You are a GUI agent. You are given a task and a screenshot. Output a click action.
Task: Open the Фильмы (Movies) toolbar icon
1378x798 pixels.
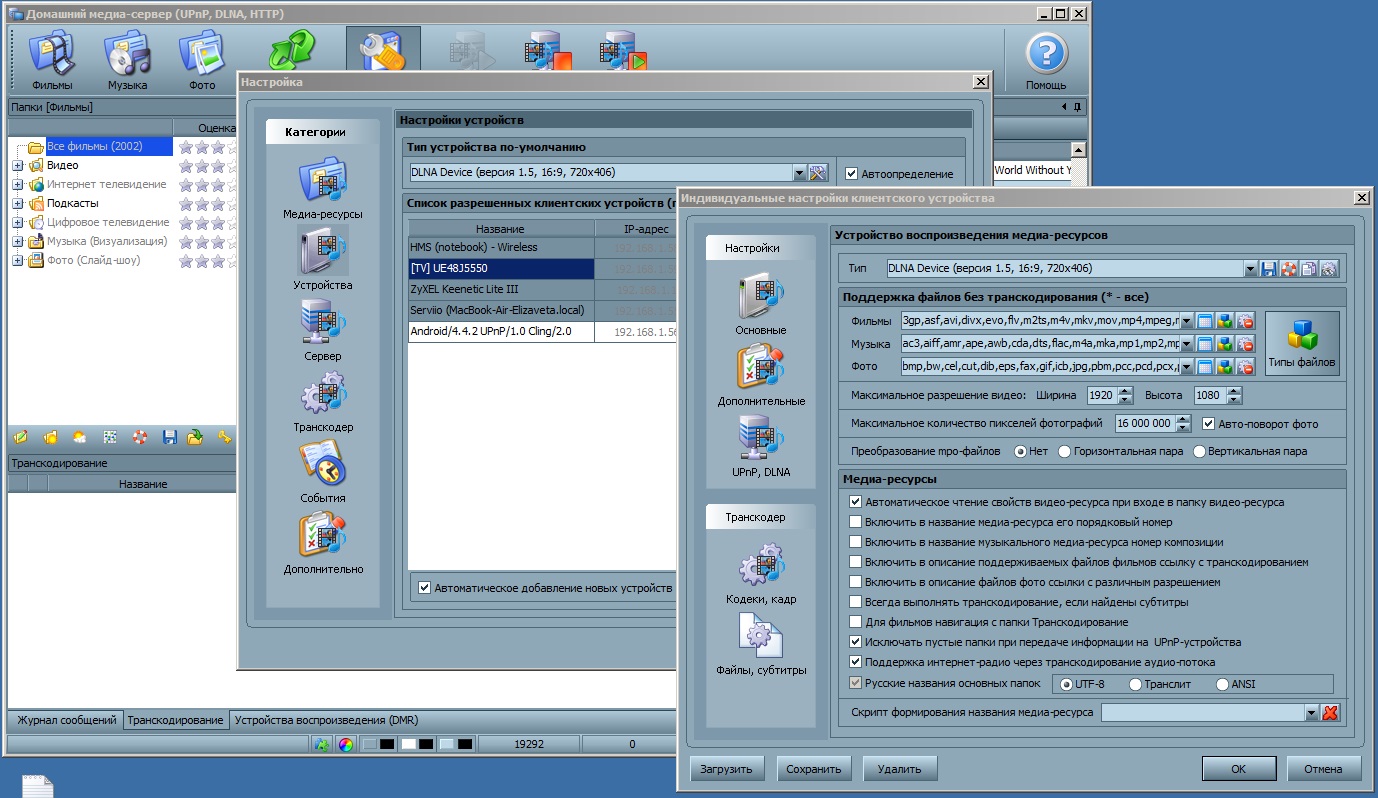[52, 56]
